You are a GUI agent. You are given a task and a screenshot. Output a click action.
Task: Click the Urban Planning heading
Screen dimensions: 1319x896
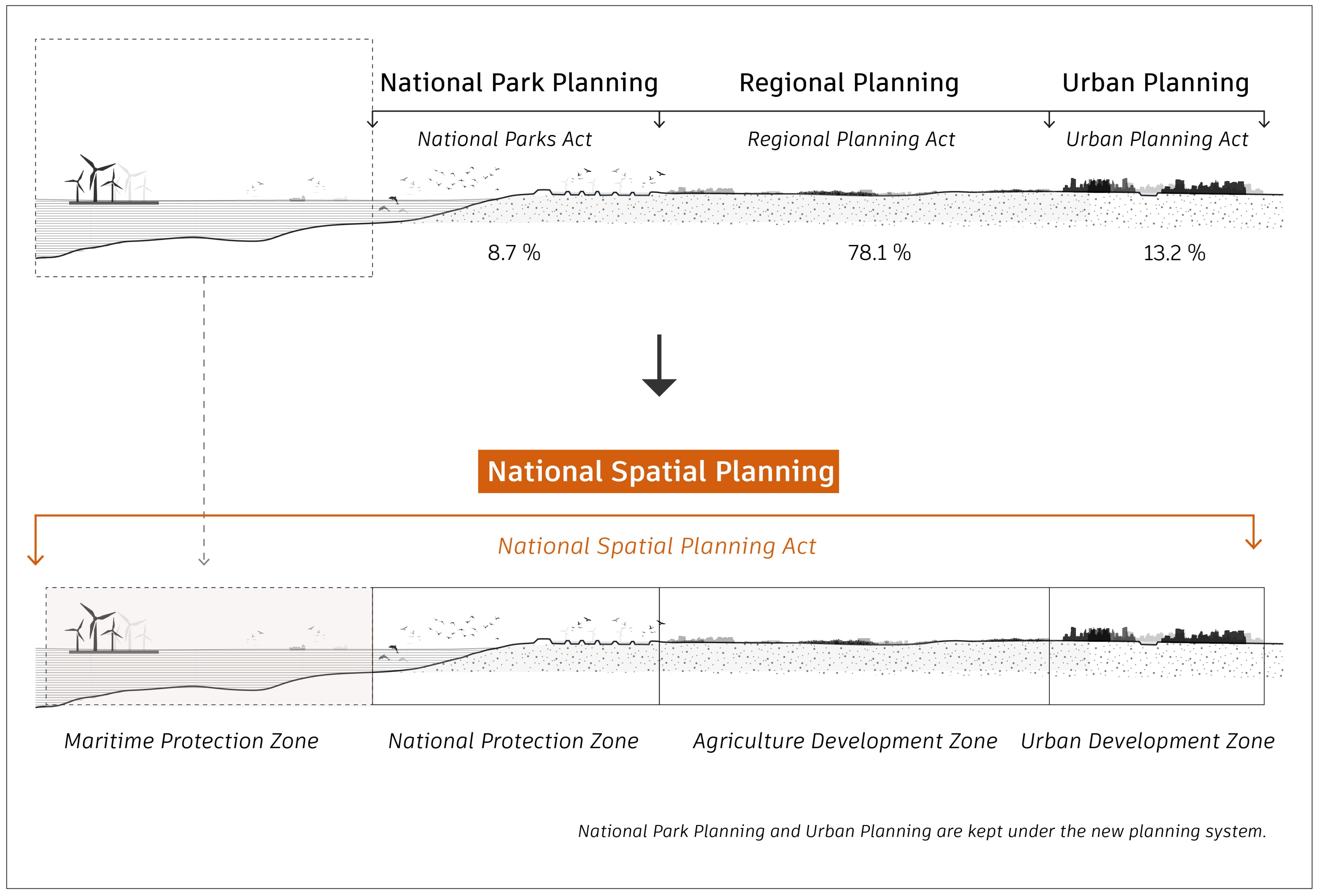(1156, 83)
